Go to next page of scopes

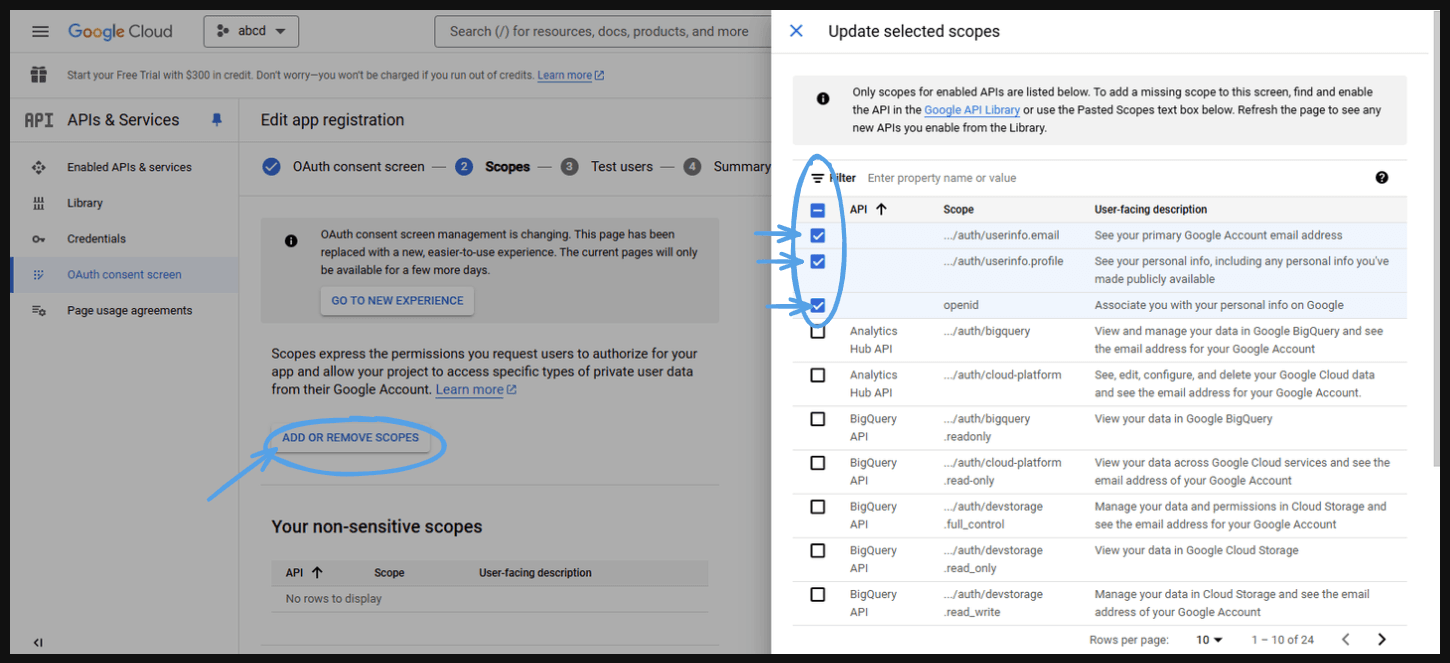click(x=1382, y=640)
